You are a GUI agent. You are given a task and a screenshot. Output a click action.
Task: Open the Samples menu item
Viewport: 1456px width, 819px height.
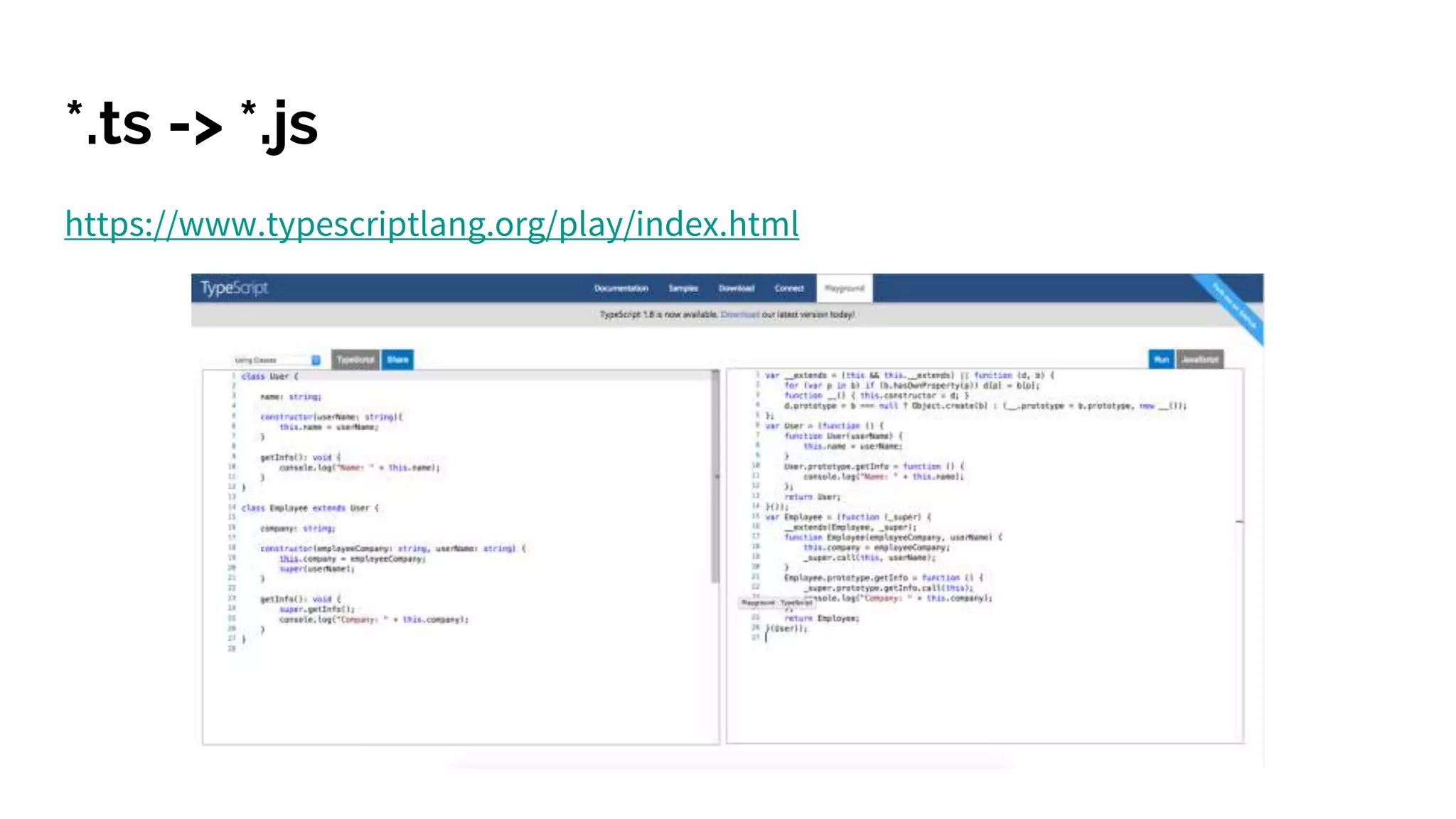coord(683,289)
